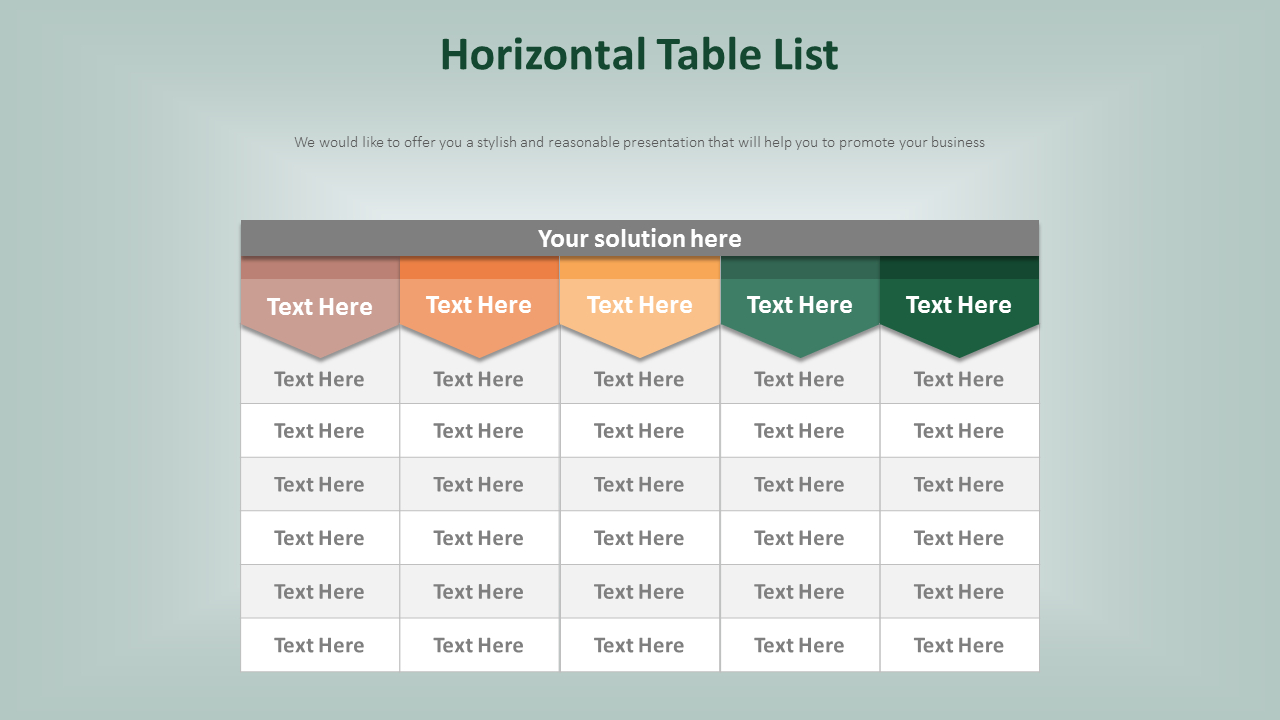Click the bright orange "Text Here" arrow header

(479, 305)
